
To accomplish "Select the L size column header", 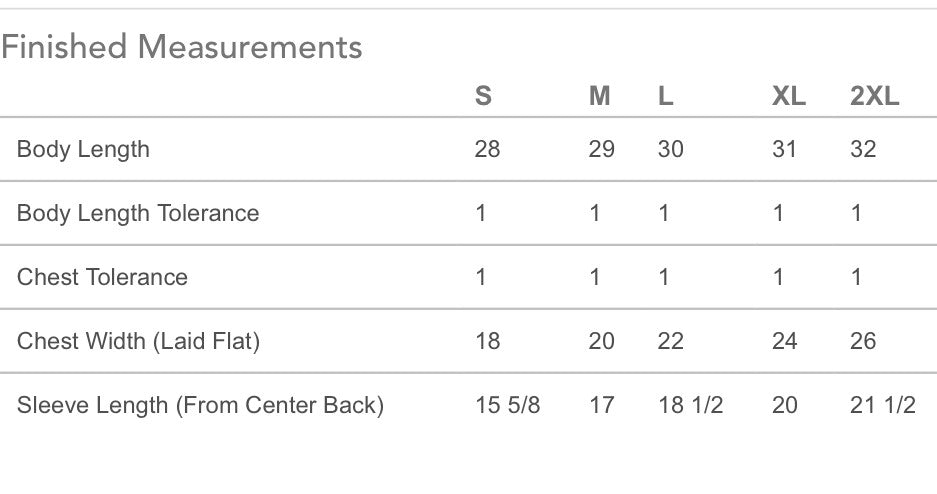I will (666, 96).
